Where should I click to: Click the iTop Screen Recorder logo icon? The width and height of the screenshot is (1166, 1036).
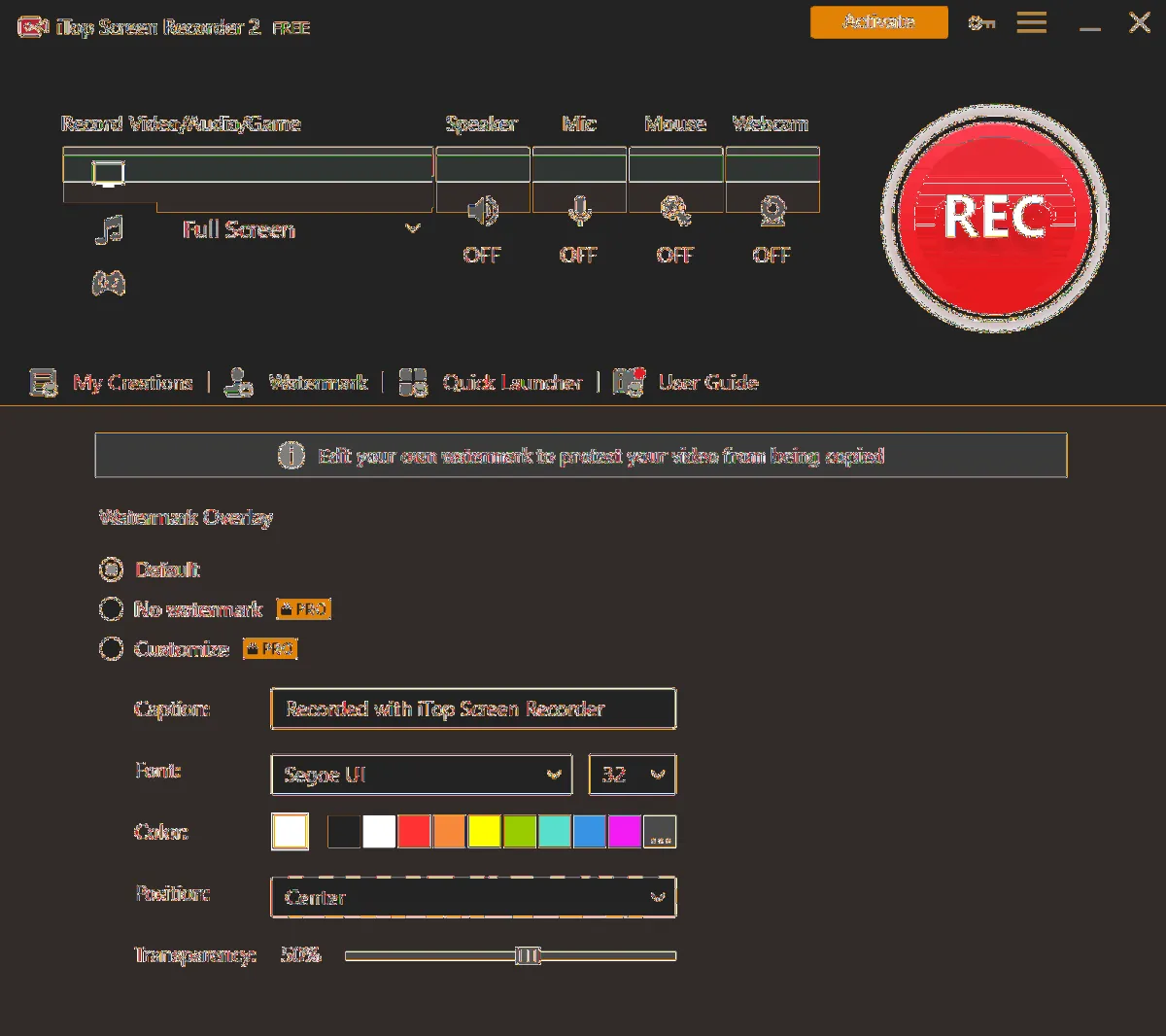click(32, 27)
